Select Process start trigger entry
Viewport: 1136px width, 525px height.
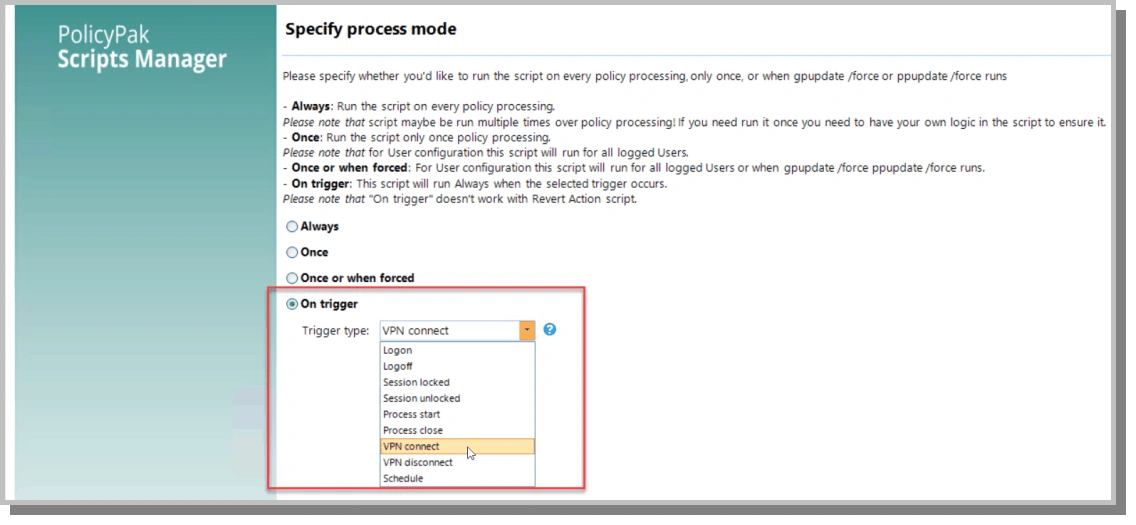pyautogui.click(x=457, y=414)
